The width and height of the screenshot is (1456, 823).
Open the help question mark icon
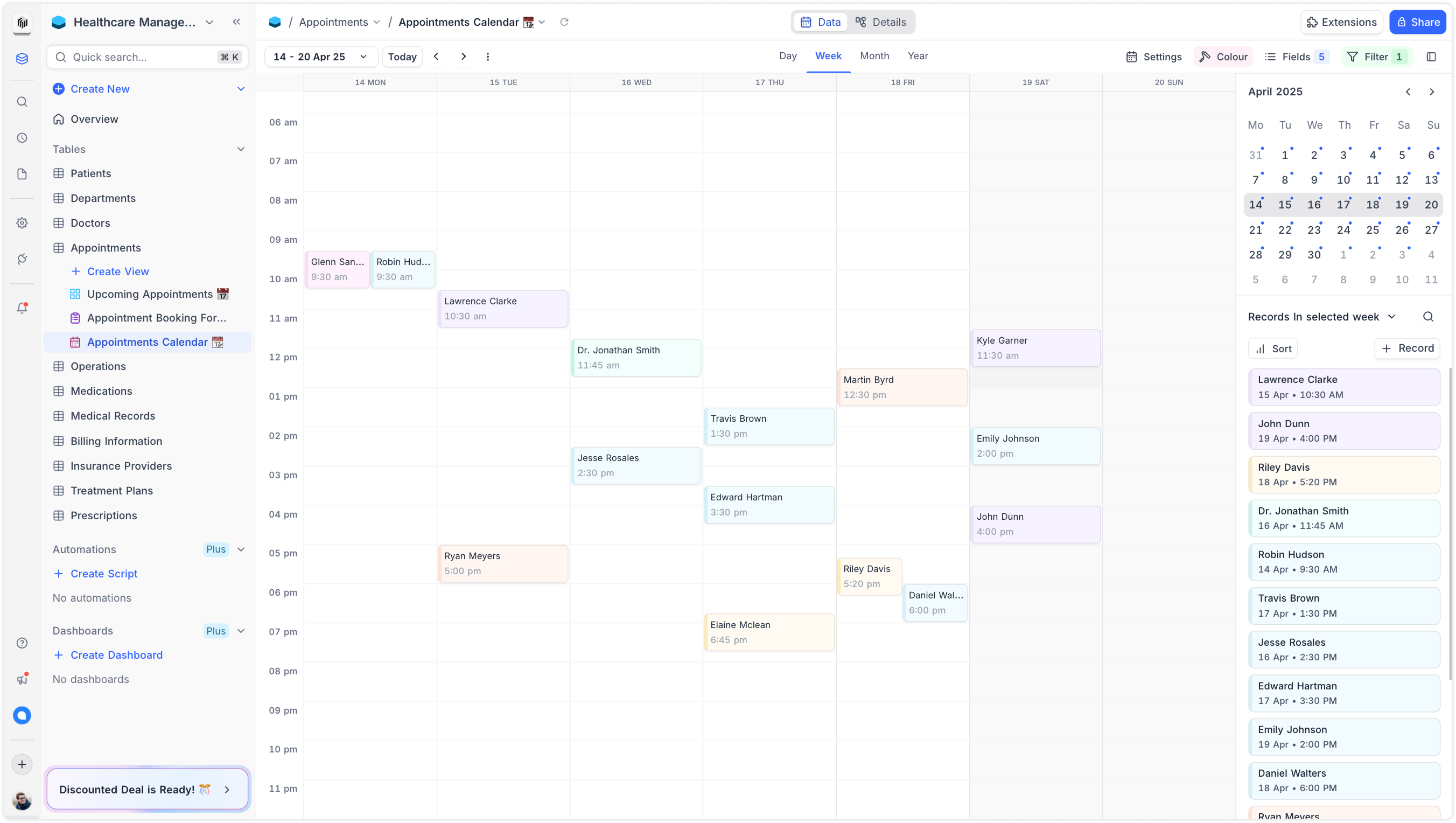pos(22,643)
